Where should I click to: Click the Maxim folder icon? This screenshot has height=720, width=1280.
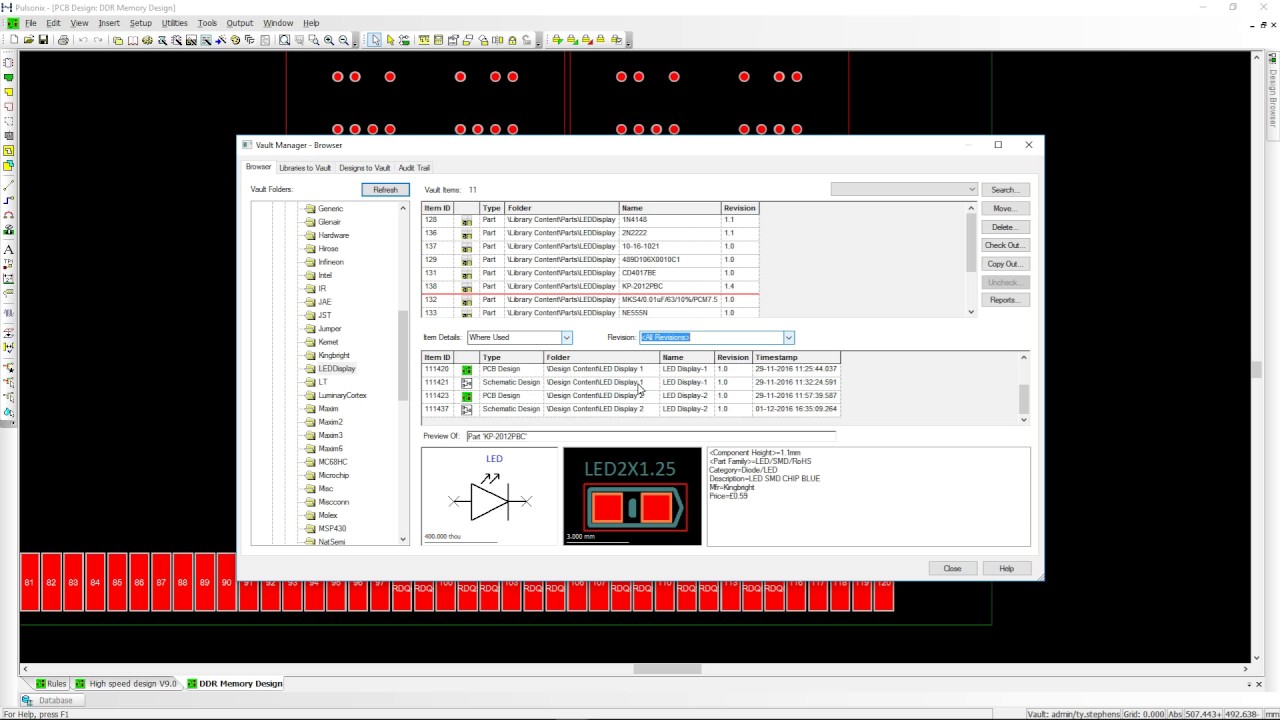pos(310,409)
